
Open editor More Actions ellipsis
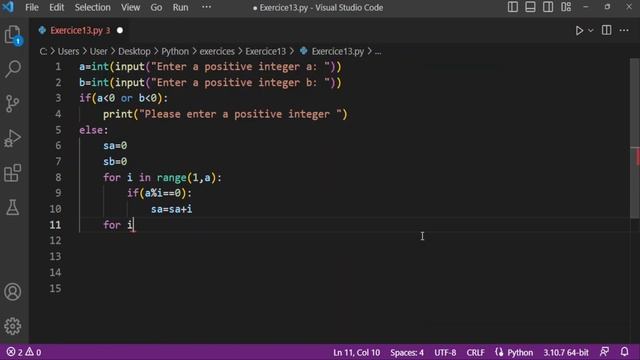tap(624, 30)
